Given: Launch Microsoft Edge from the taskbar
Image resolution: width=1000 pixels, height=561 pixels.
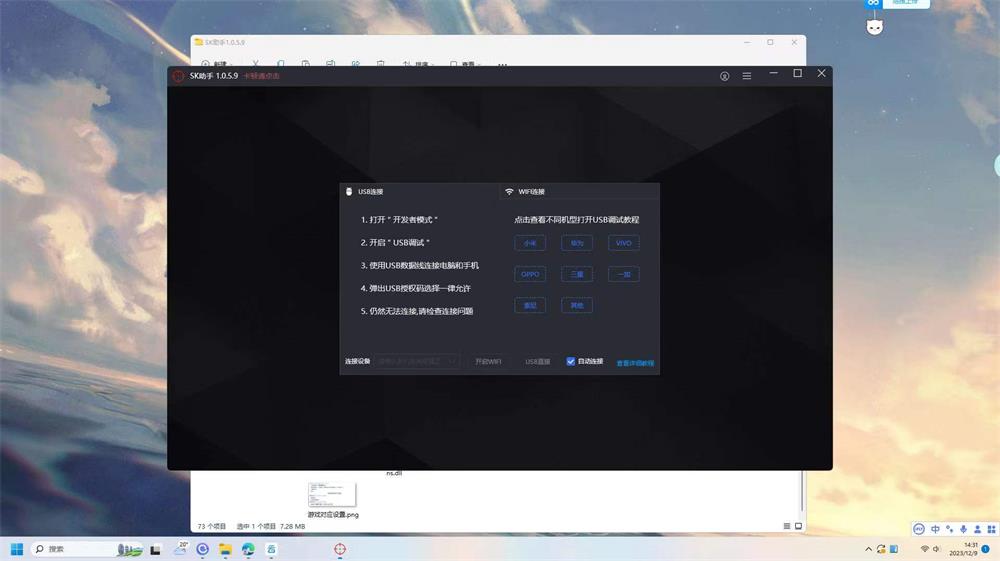Looking at the screenshot, I should 248,549.
